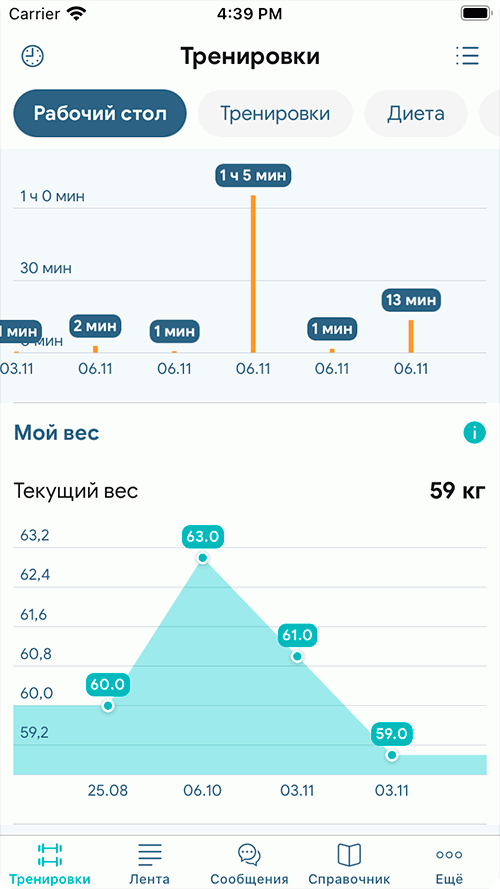Switch to the Диета tab
Screen dimensions: 500x889
click(x=416, y=113)
